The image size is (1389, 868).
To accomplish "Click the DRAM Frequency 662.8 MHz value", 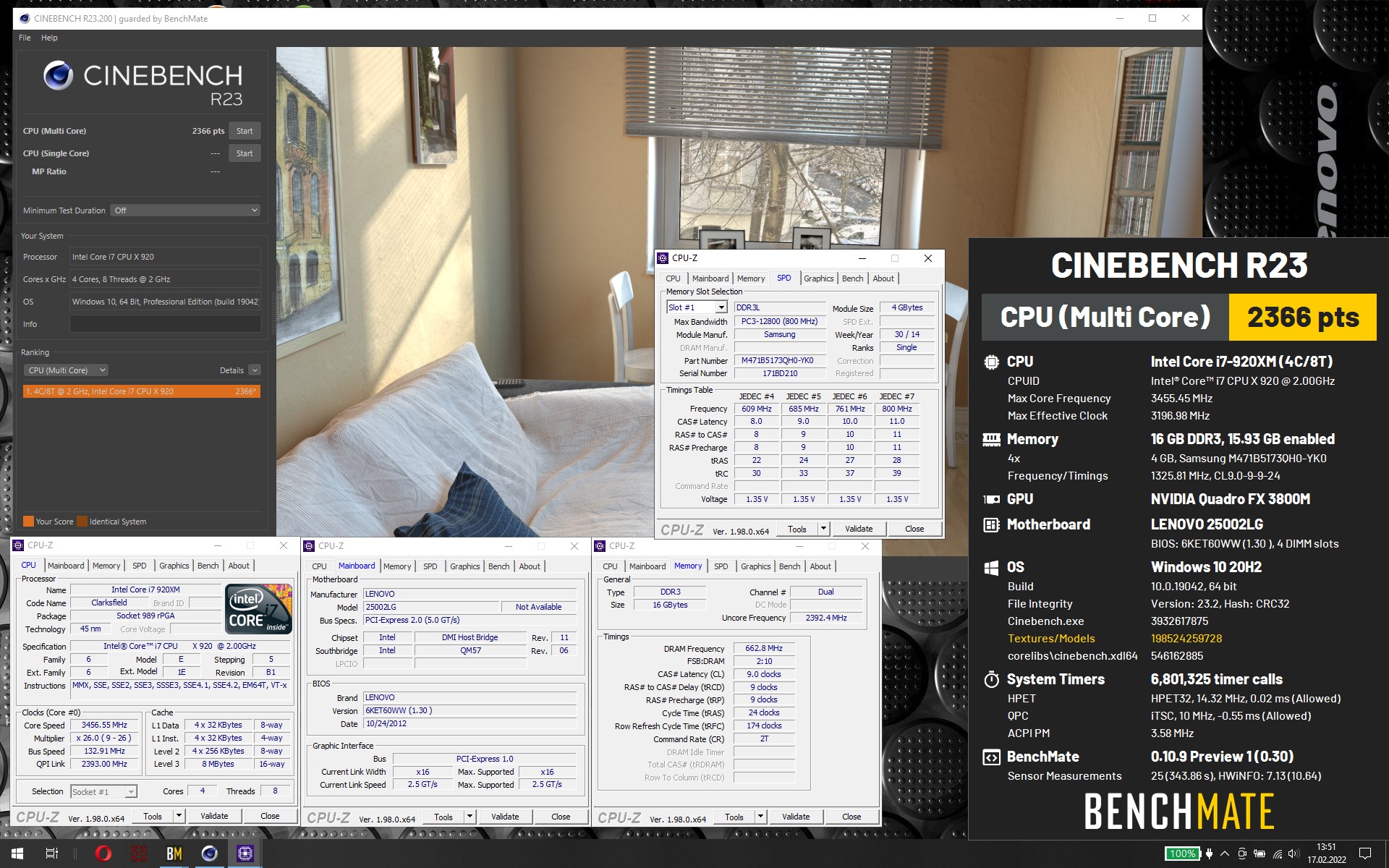I will [764, 649].
